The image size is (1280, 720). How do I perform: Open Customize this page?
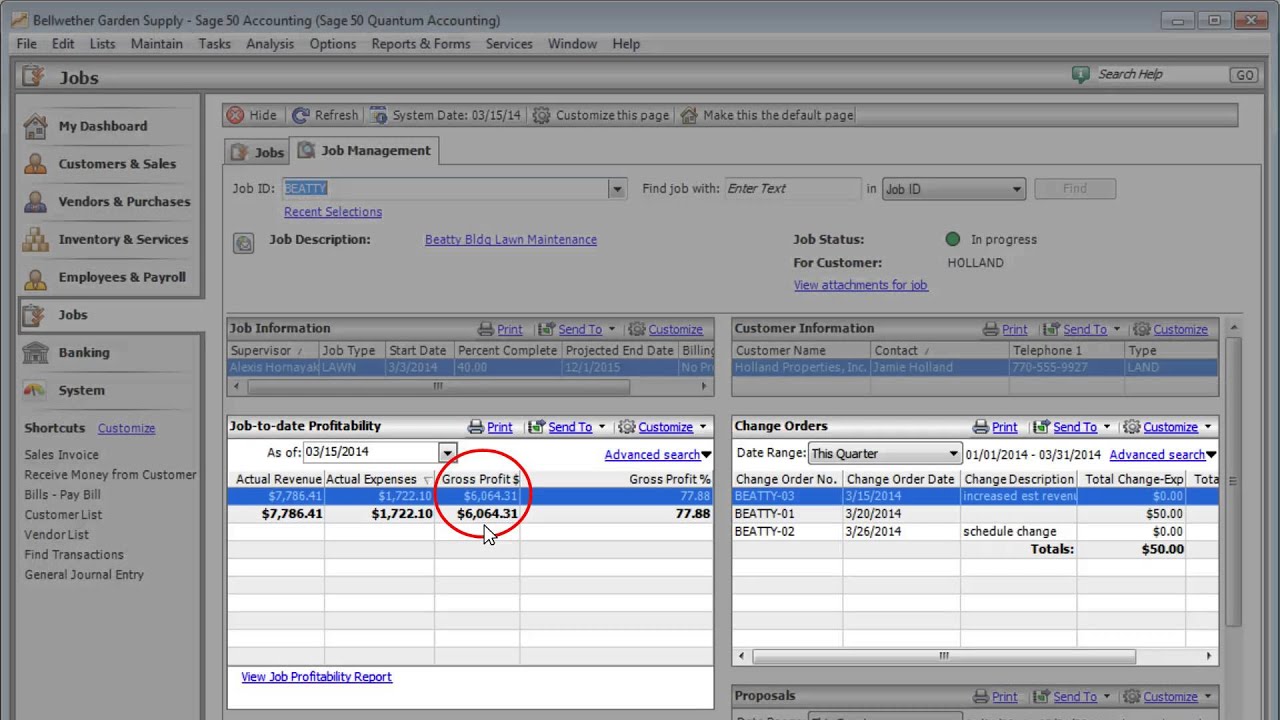coord(600,115)
